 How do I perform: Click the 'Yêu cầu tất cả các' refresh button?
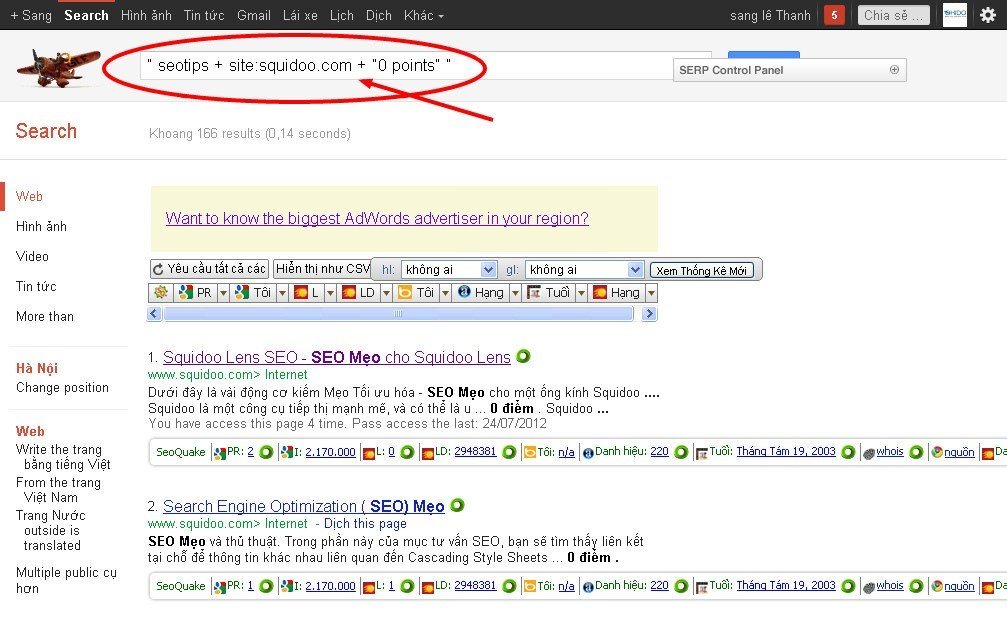(x=209, y=268)
